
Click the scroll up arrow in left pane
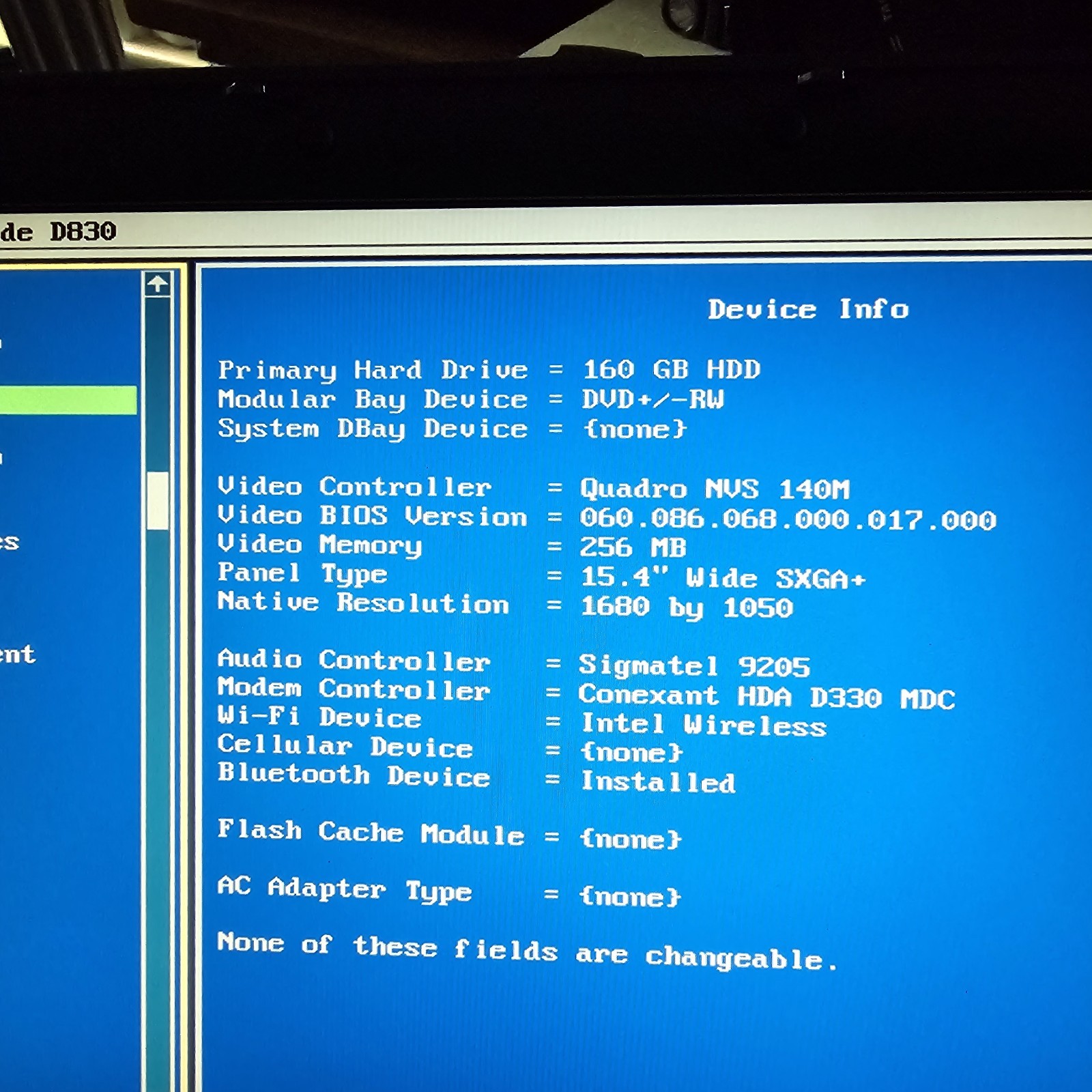158,284
